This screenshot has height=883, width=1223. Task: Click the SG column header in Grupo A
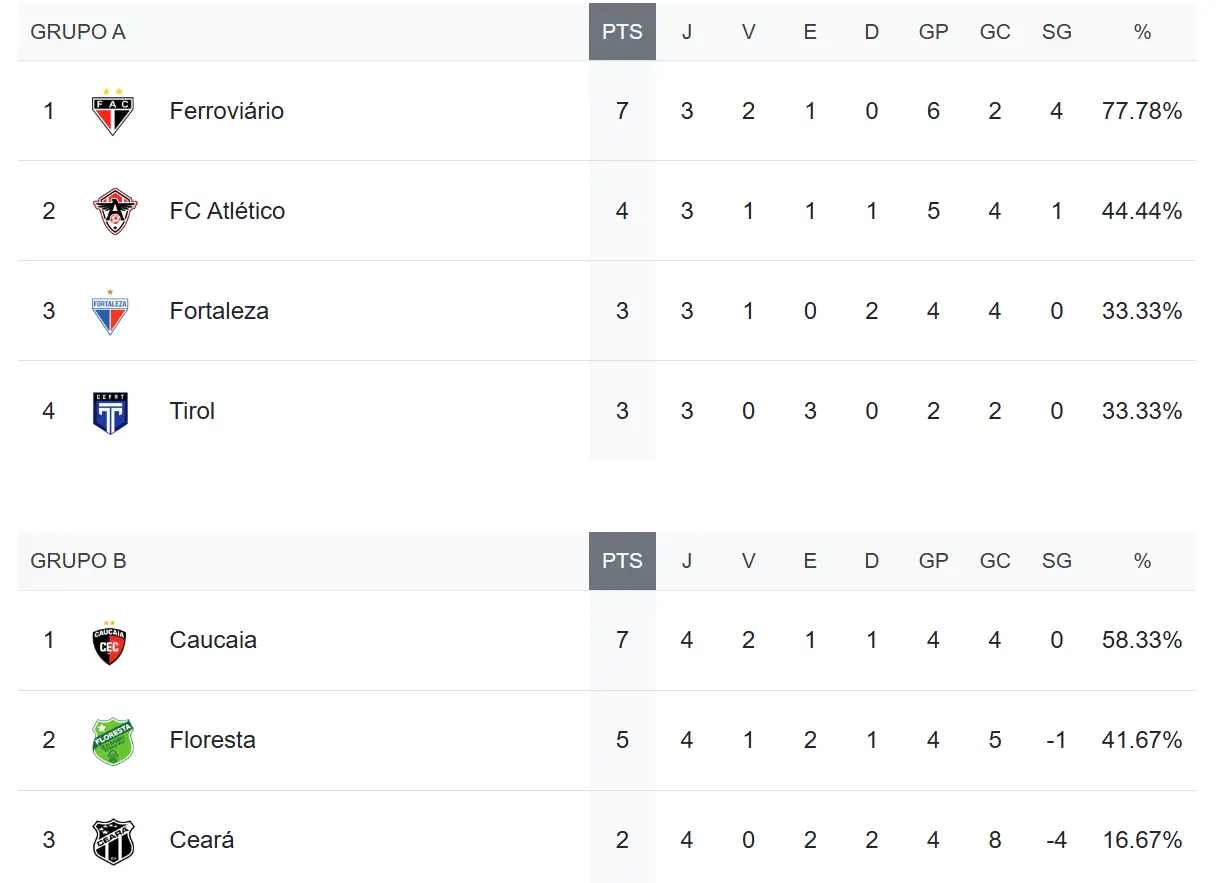pos(1056,32)
